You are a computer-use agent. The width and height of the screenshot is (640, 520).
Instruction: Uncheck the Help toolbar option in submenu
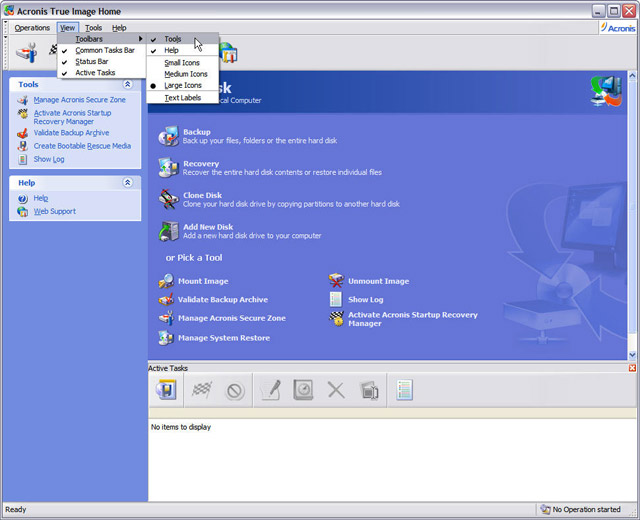click(182, 50)
